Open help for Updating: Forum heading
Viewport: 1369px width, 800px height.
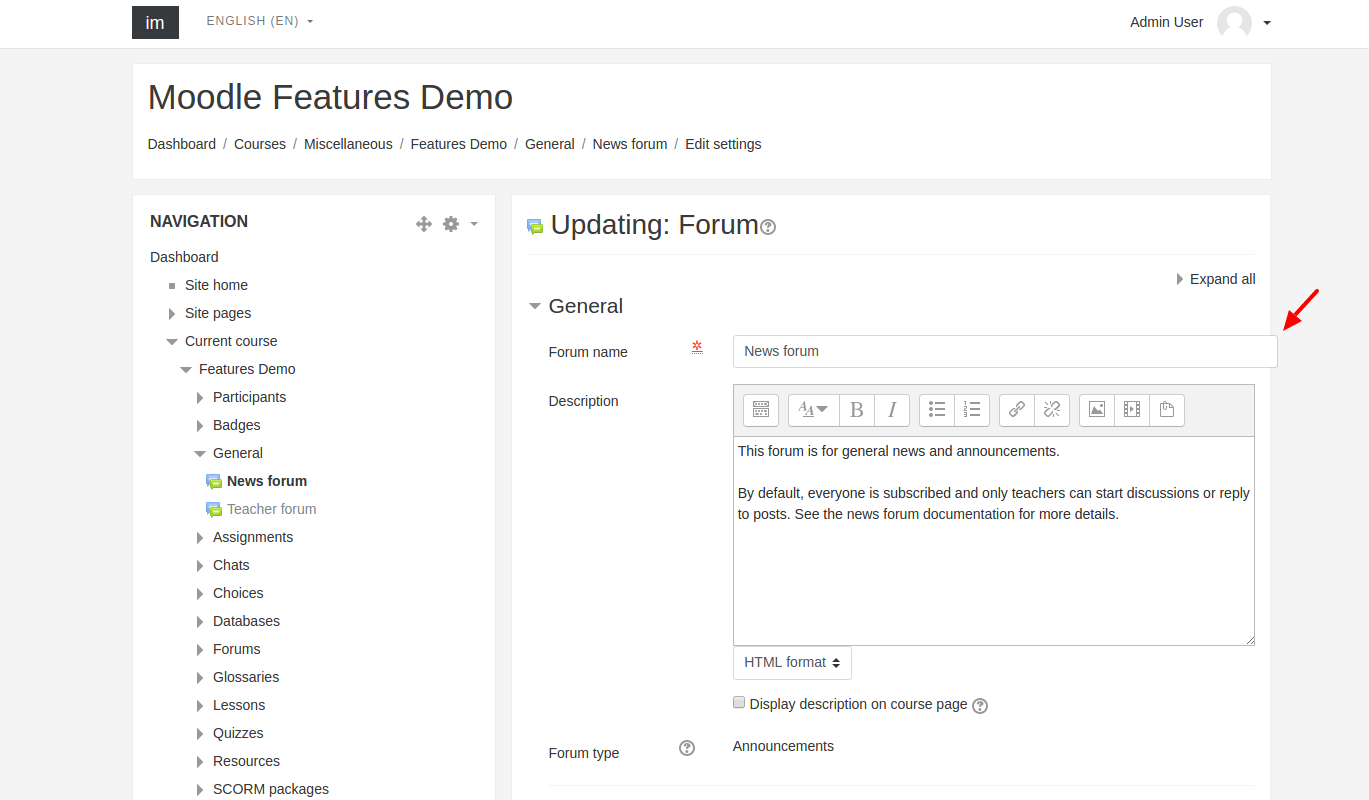tap(768, 227)
